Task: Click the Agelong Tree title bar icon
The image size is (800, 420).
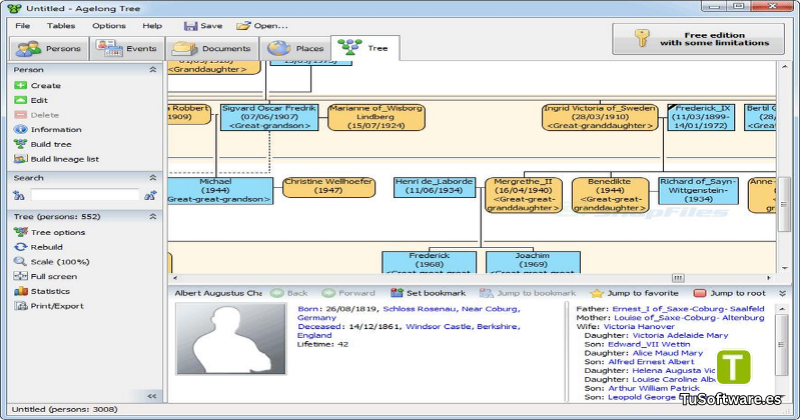Action: pyautogui.click(x=15, y=9)
